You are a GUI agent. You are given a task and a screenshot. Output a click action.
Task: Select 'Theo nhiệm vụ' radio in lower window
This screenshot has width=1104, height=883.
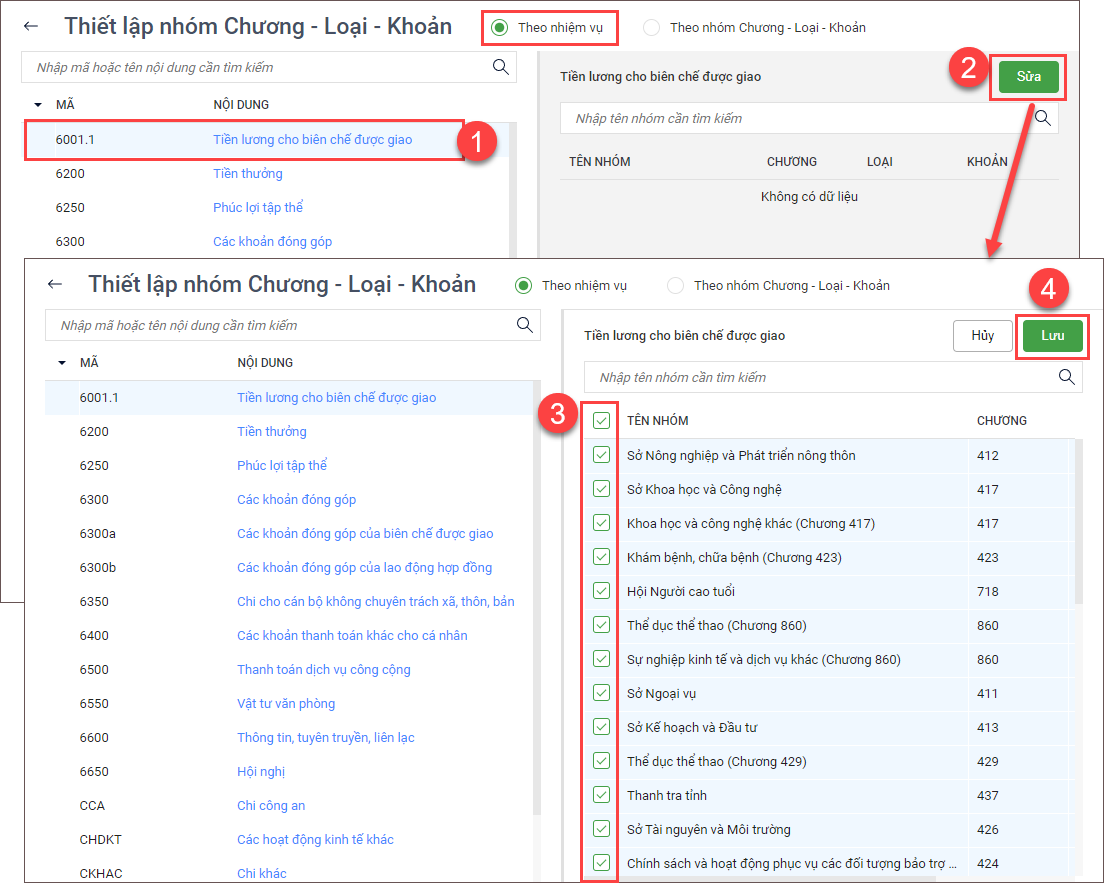point(523,286)
